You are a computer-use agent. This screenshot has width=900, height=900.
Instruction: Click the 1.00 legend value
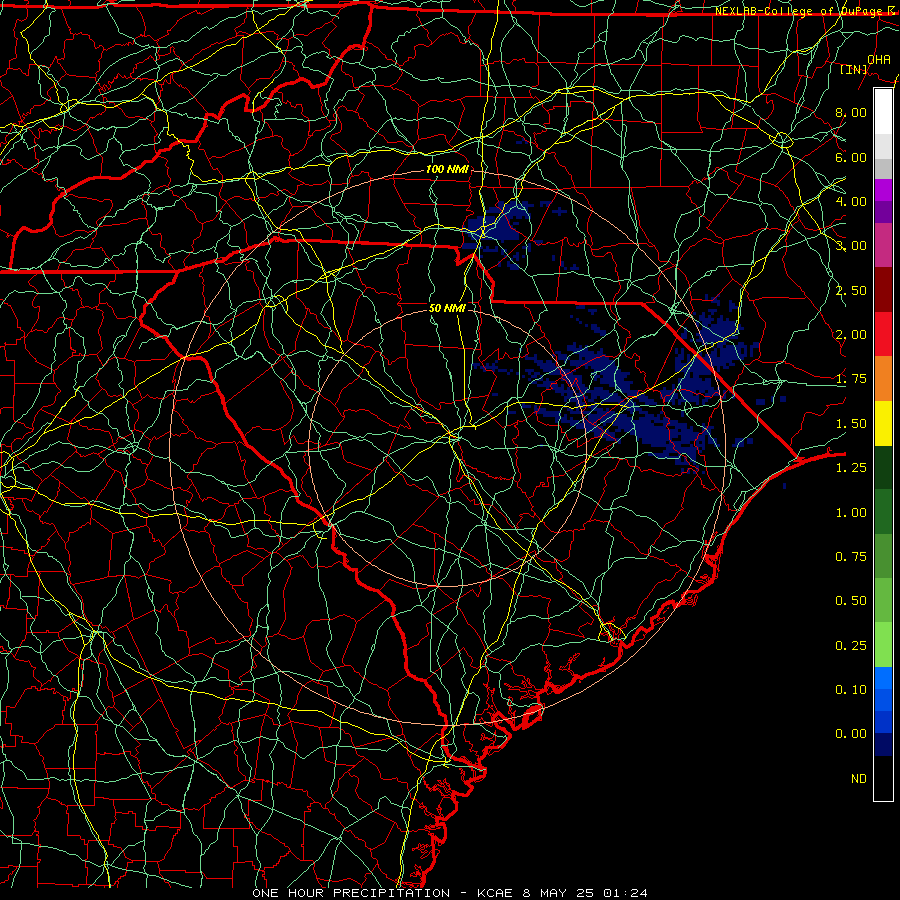851,513
